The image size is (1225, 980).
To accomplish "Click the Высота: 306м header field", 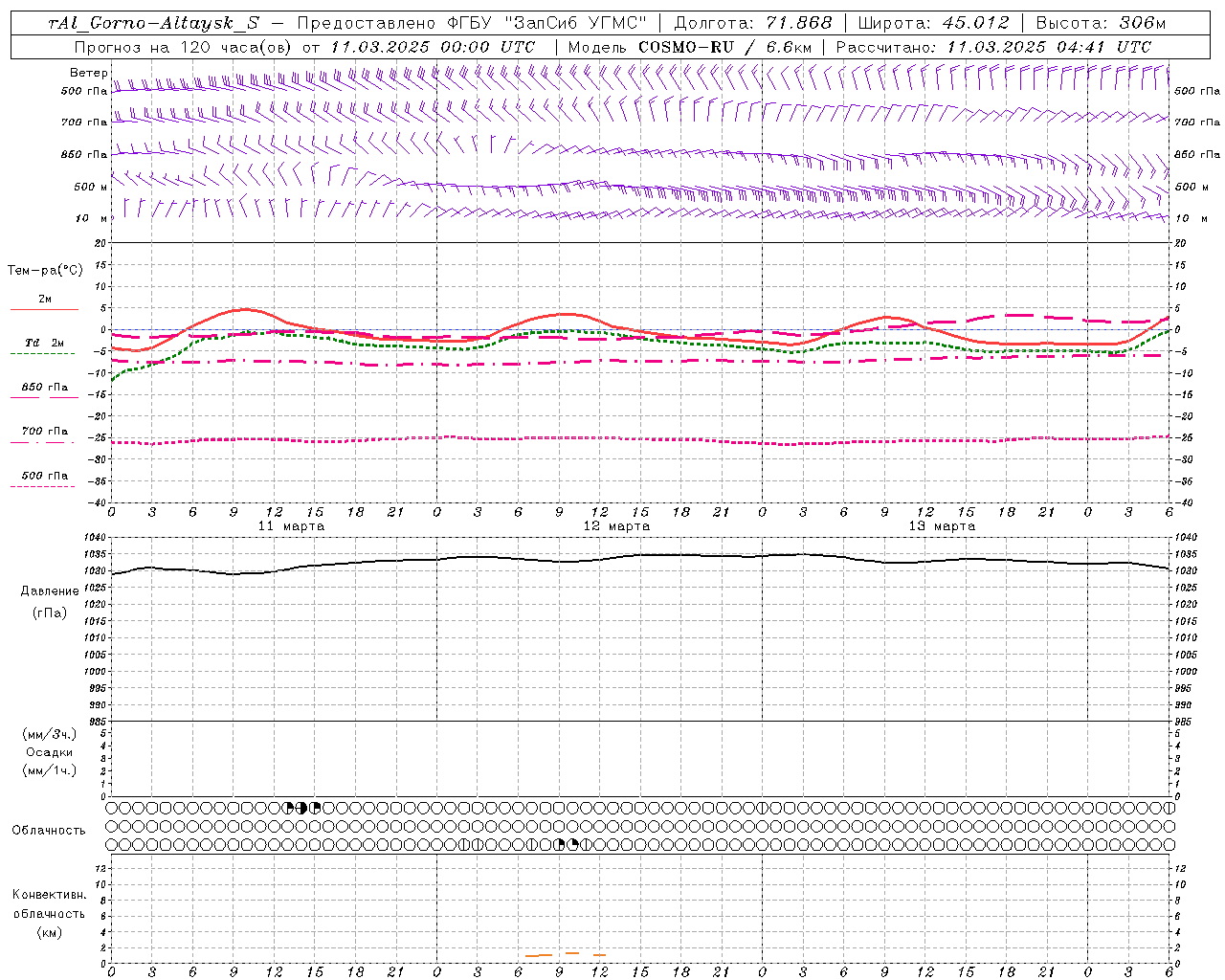I will (1102, 23).
